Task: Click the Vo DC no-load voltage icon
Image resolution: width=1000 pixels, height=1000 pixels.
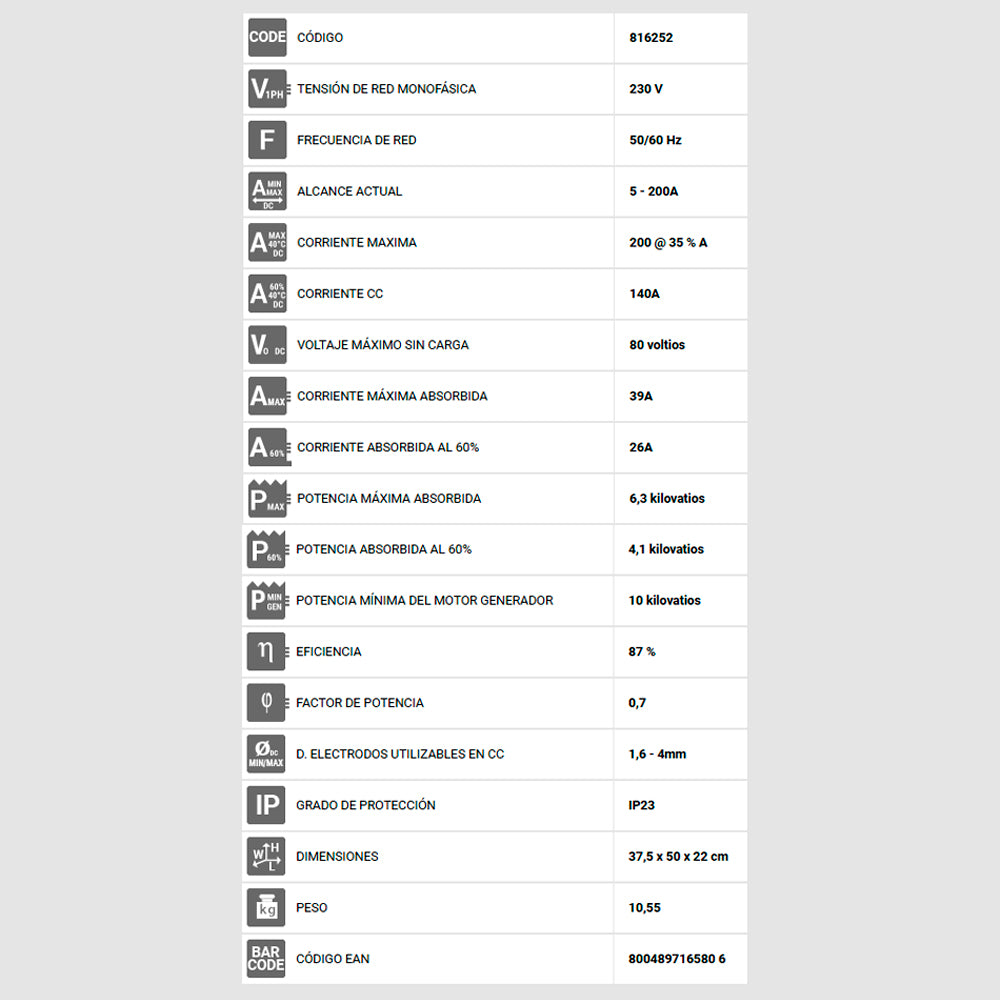Action: point(267,344)
